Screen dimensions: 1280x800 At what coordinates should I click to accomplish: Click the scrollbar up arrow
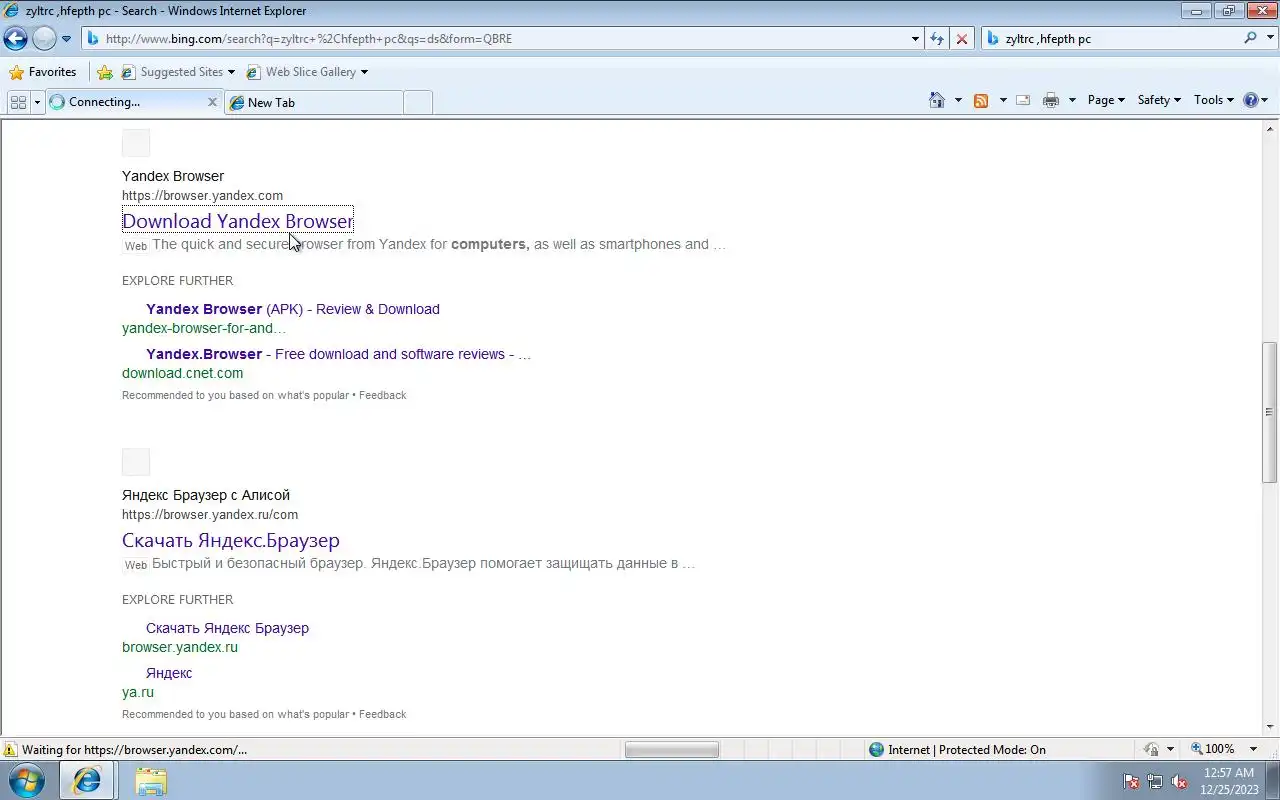[1270, 127]
